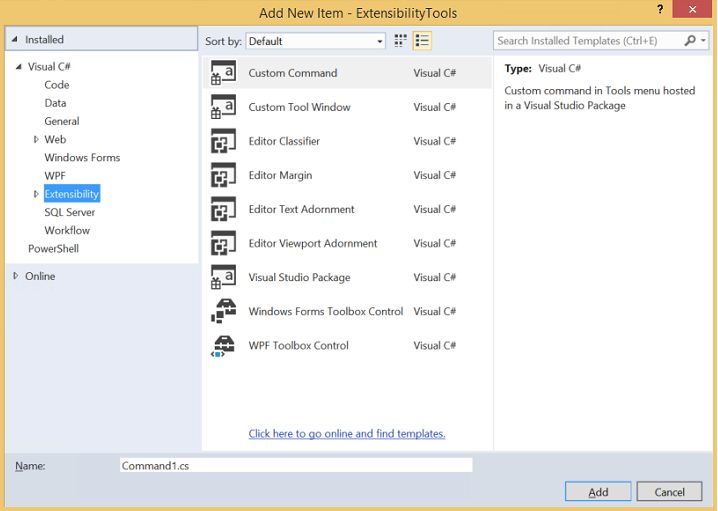Click the Windows Forms Toolbox Control icon
The width and height of the screenshot is (718, 511).
point(223,311)
